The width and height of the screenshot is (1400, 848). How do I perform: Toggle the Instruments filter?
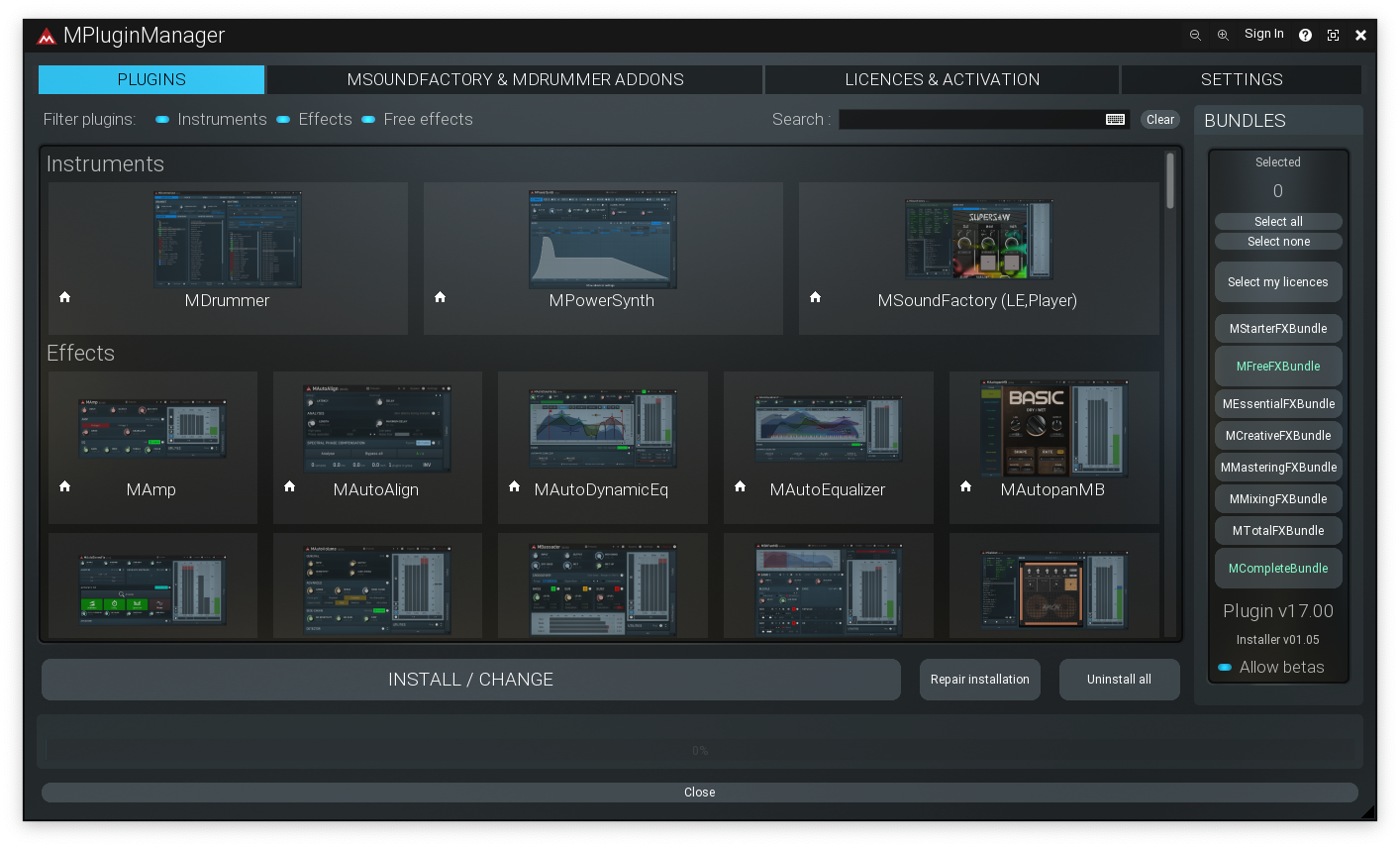pyautogui.click(x=162, y=120)
